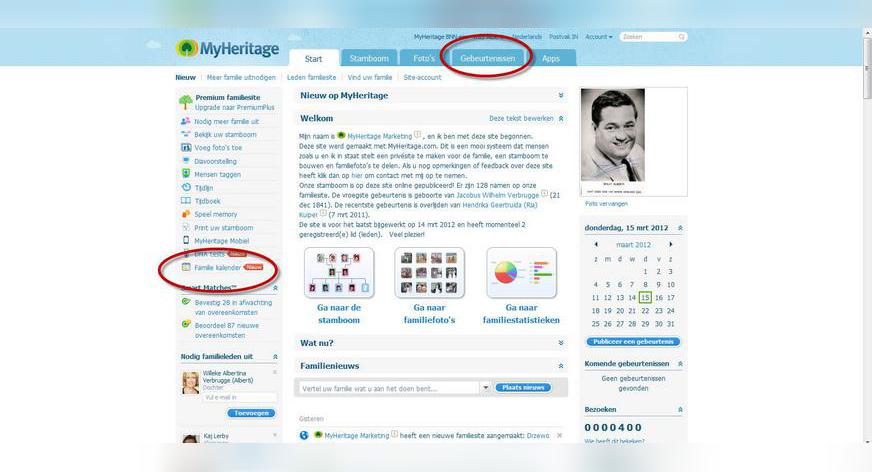Click the Voeg foto's toe icon
The image size is (872, 472).
point(186,147)
